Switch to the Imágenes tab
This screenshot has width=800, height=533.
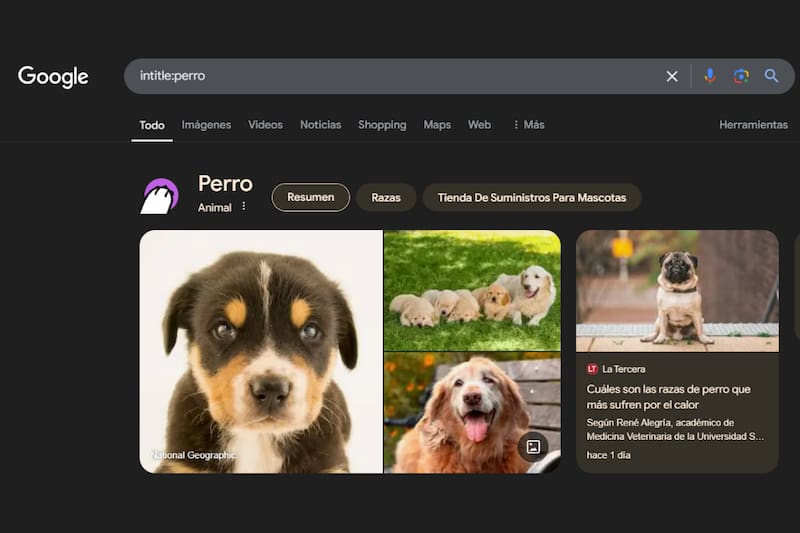click(206, 125)
